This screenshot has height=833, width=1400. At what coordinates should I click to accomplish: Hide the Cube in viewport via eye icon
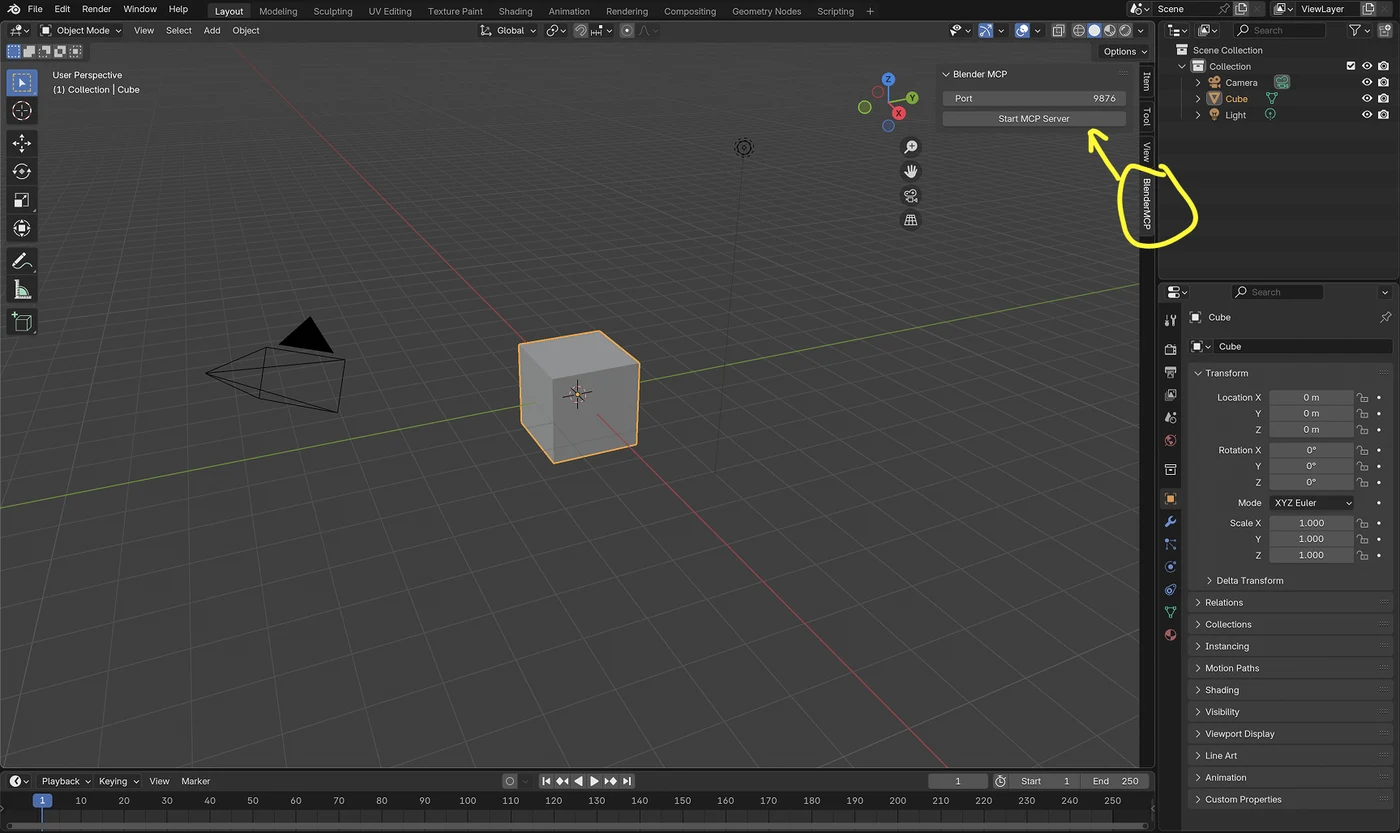[x=1367, y=99]
